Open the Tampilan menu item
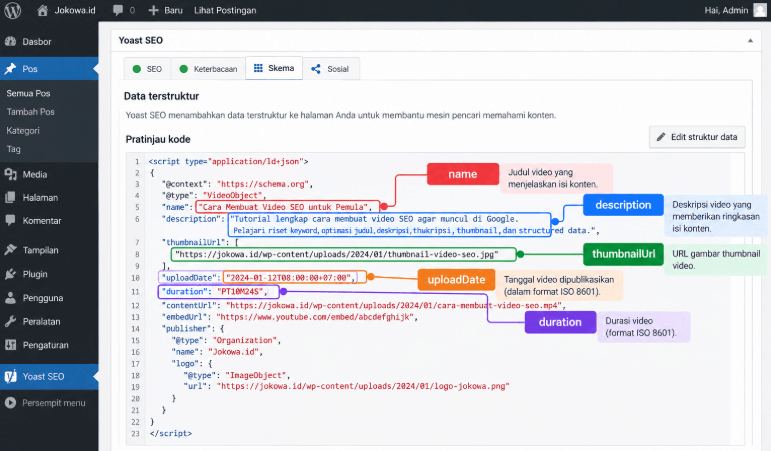771x451 pixels. (49, 250)
